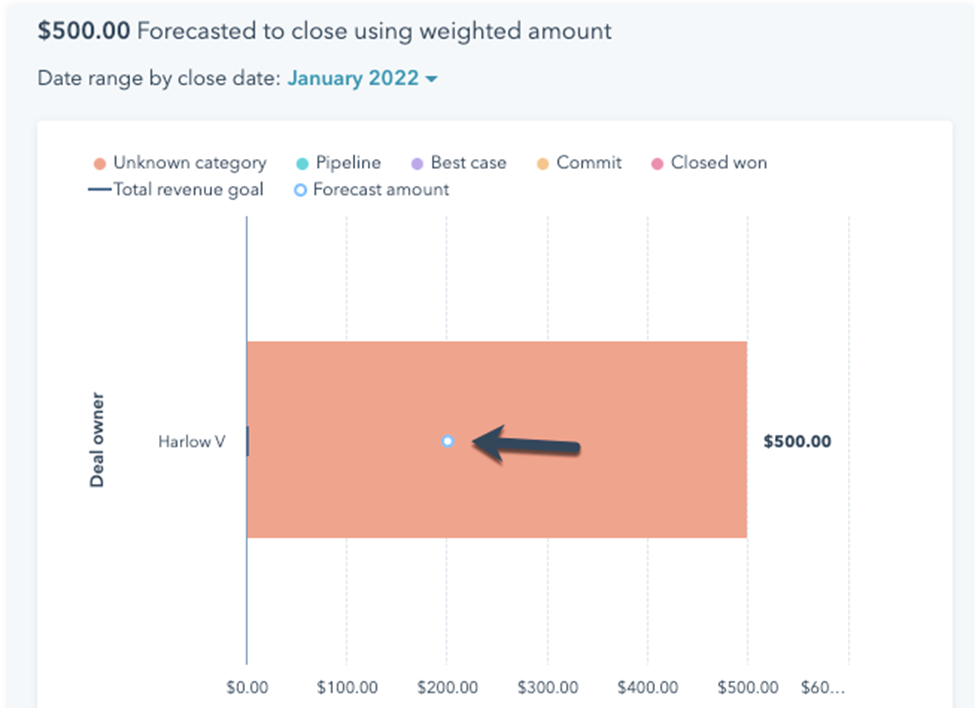This screenshot has height=708, width=975.
Task: Click the Commit legend label
Action: (589, 163)
